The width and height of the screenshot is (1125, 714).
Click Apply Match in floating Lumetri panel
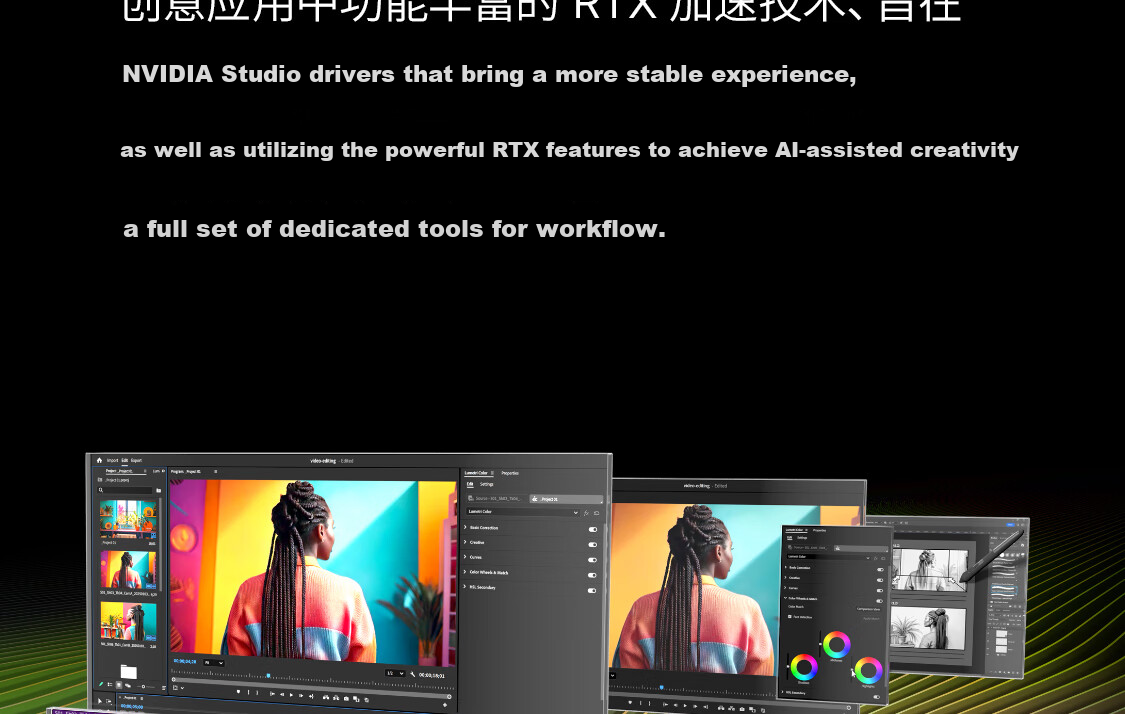(x=872, y=619)
